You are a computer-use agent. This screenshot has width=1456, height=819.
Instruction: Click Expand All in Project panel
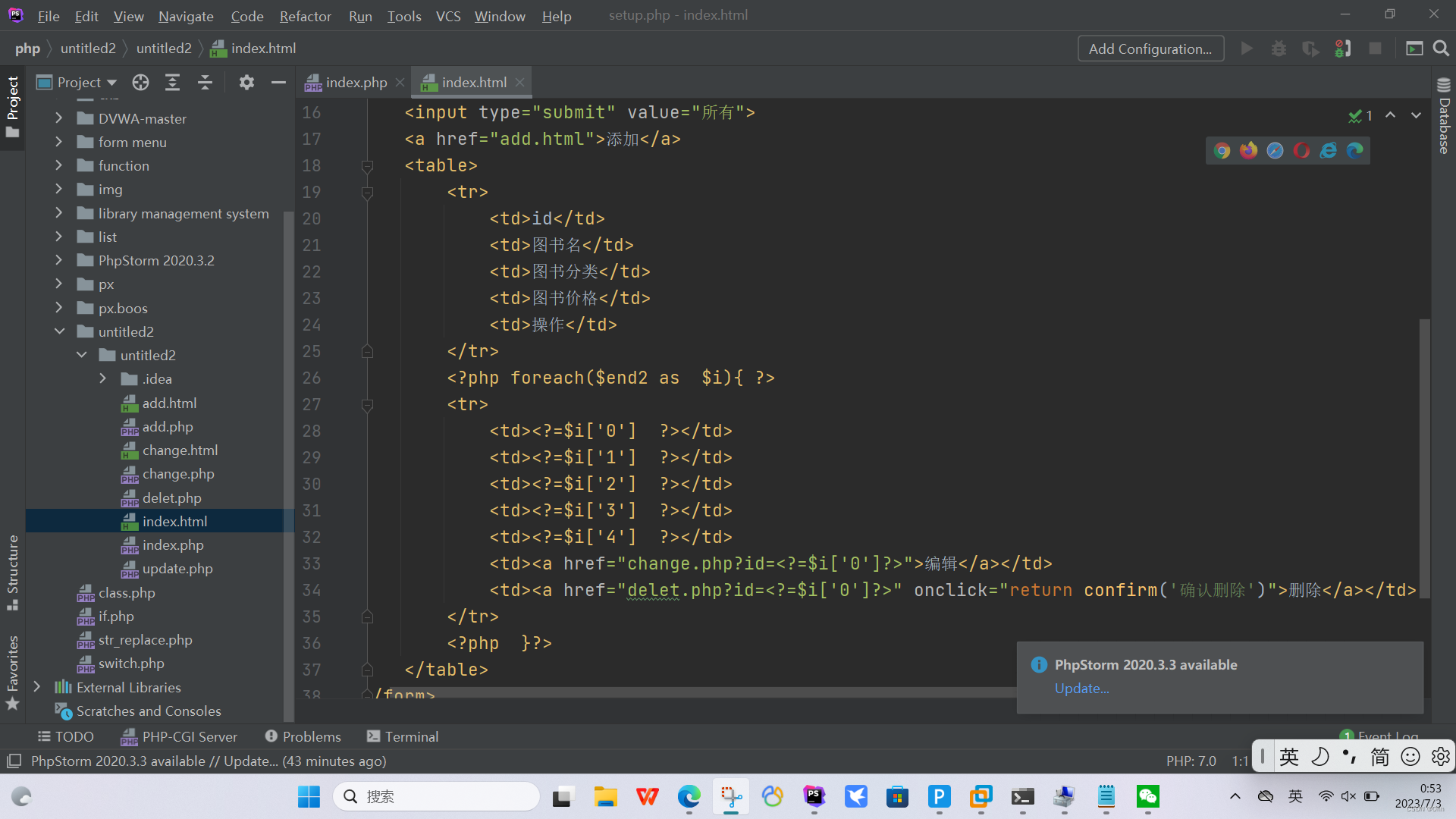coord(173,83)
